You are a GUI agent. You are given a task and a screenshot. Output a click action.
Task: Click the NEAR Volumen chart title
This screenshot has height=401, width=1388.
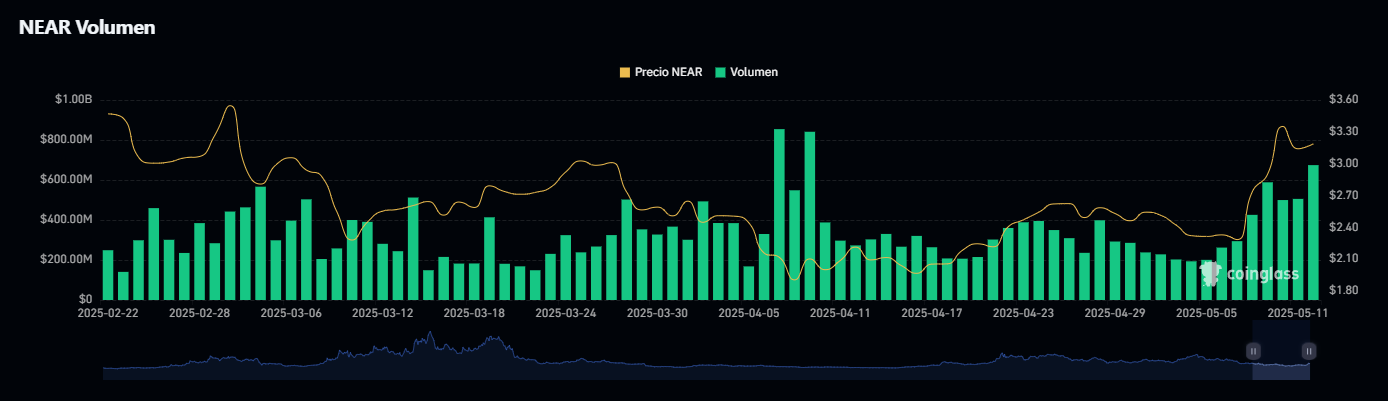87,28
